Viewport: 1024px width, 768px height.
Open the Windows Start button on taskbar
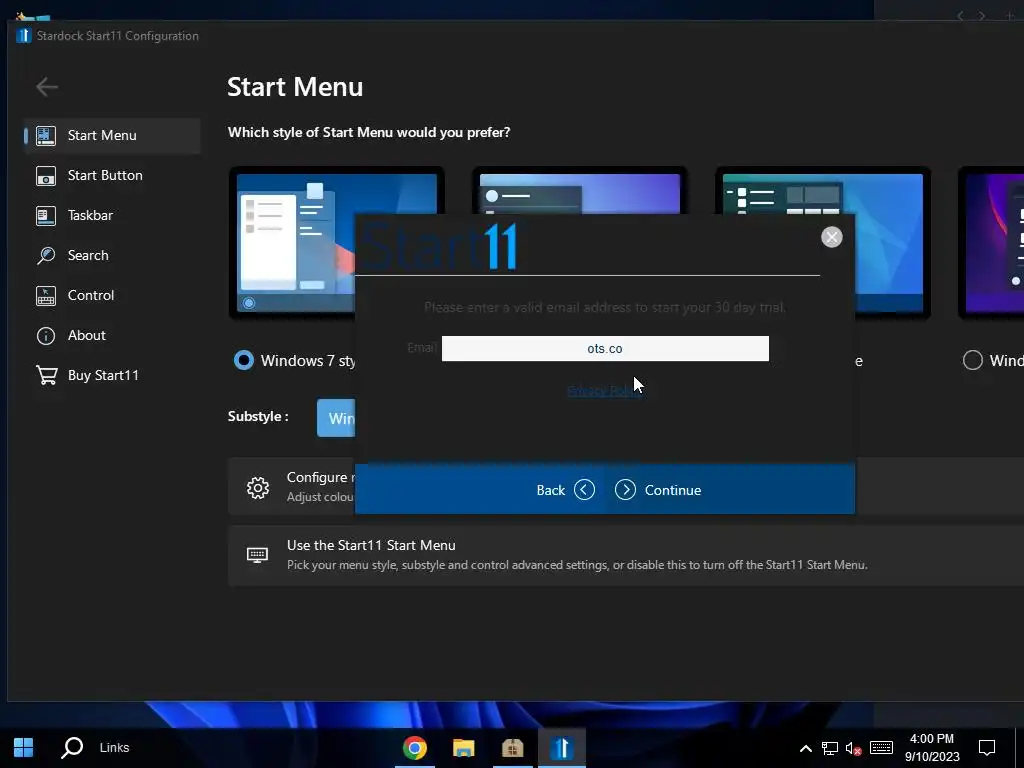coord(24,747)
